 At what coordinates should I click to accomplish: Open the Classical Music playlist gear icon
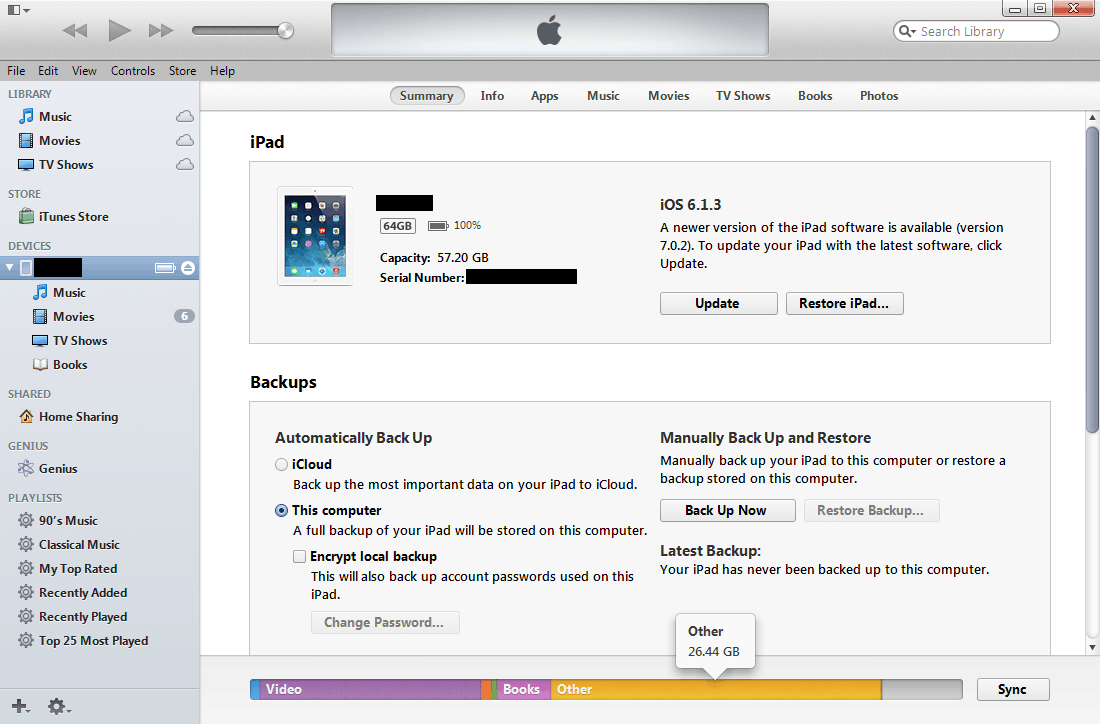click(26, 544)
